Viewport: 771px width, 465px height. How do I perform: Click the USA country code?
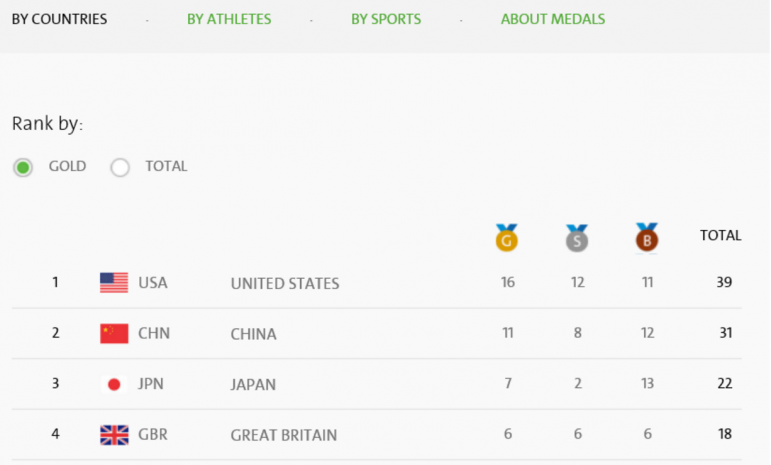point(152,283)
